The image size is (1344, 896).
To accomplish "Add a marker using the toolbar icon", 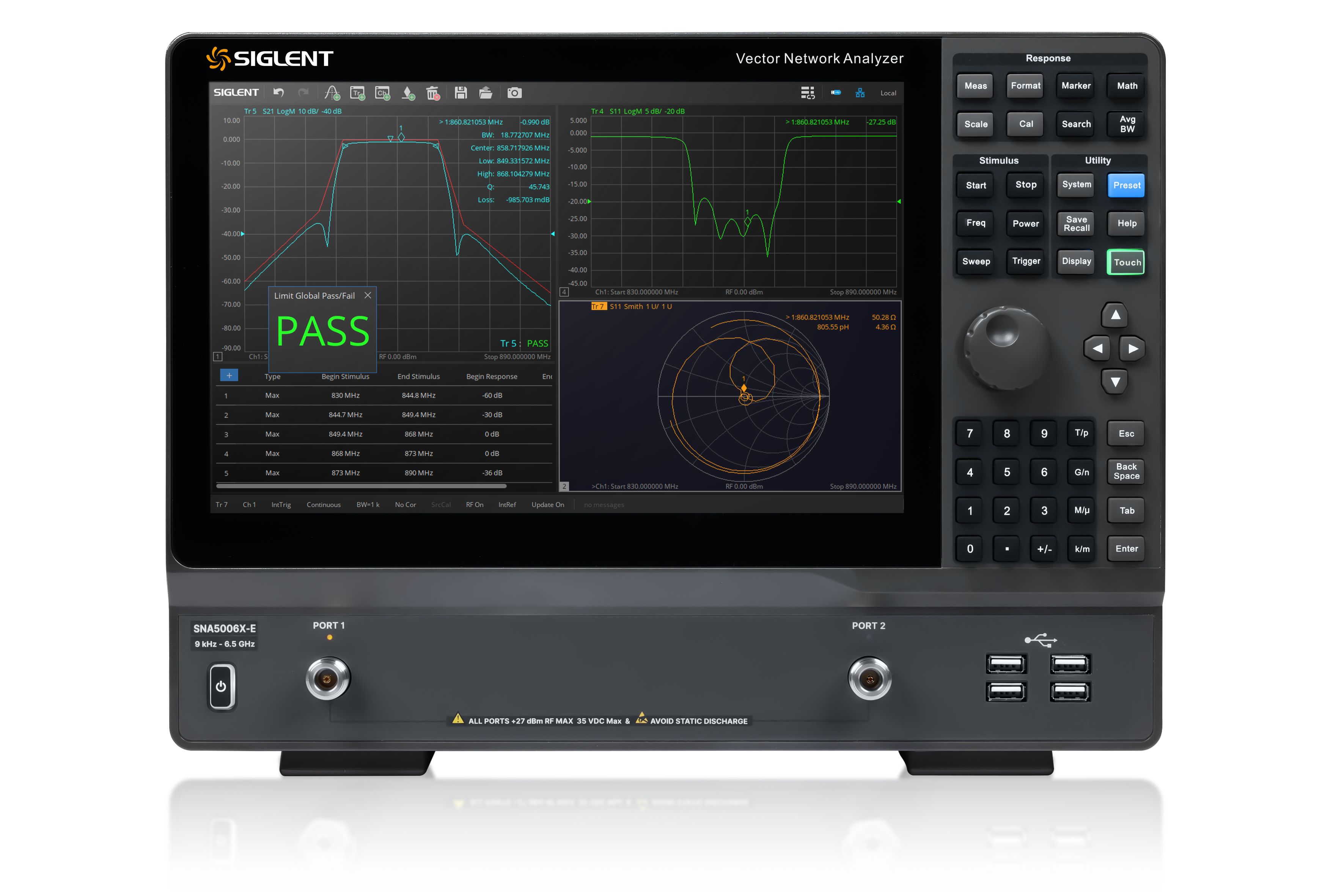I will tap(408, 93).
